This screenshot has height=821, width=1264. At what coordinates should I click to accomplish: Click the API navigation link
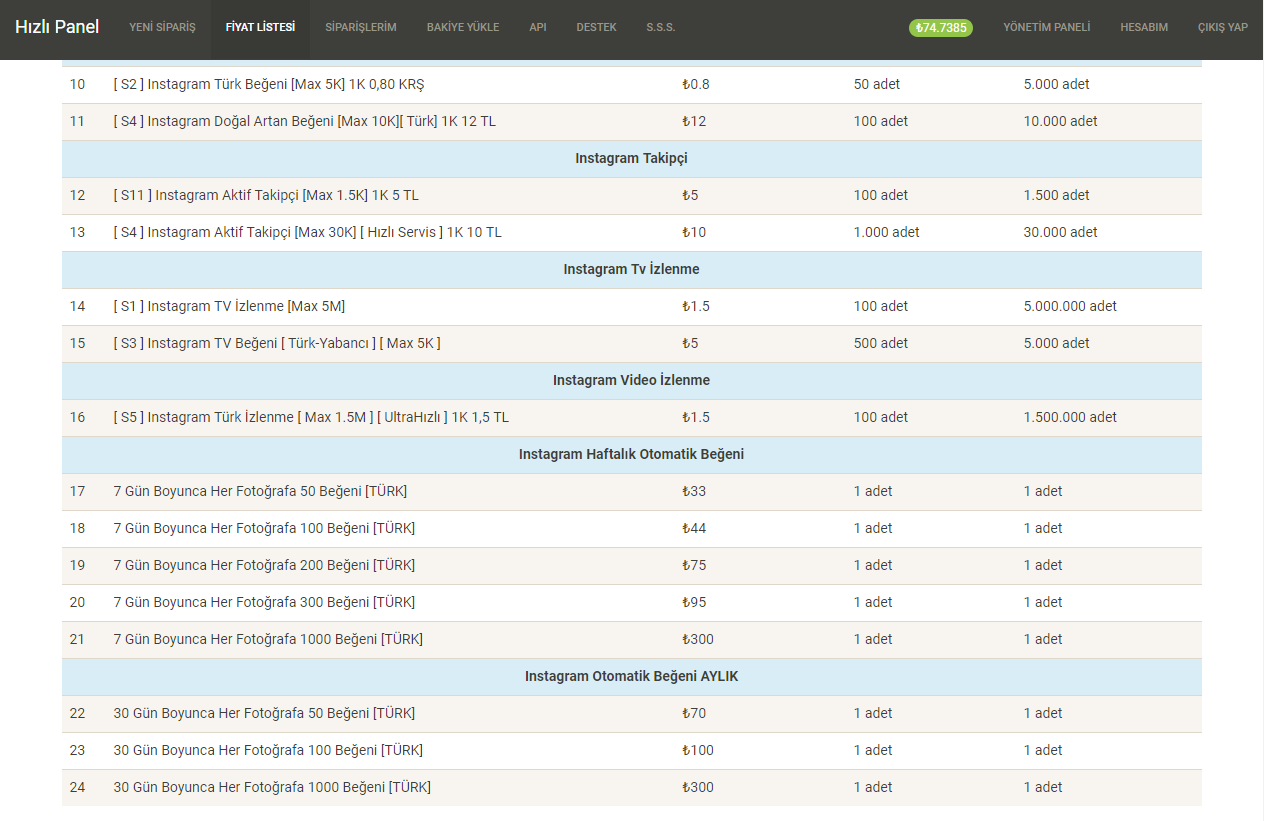point(538,28)
